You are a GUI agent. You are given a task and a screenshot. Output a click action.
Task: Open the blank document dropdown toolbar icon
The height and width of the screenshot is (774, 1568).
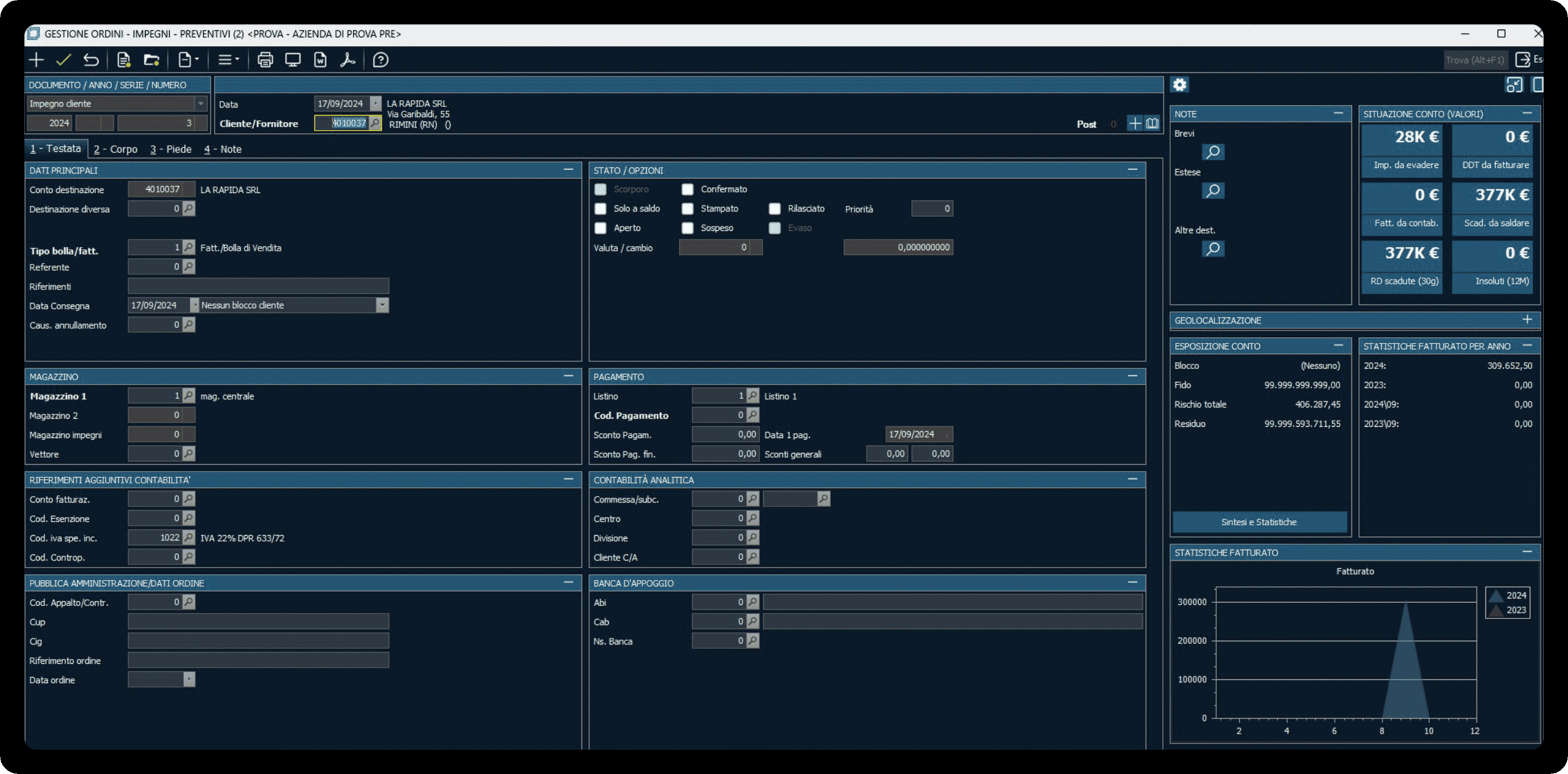pyautogui.click(x=188, y=59)
